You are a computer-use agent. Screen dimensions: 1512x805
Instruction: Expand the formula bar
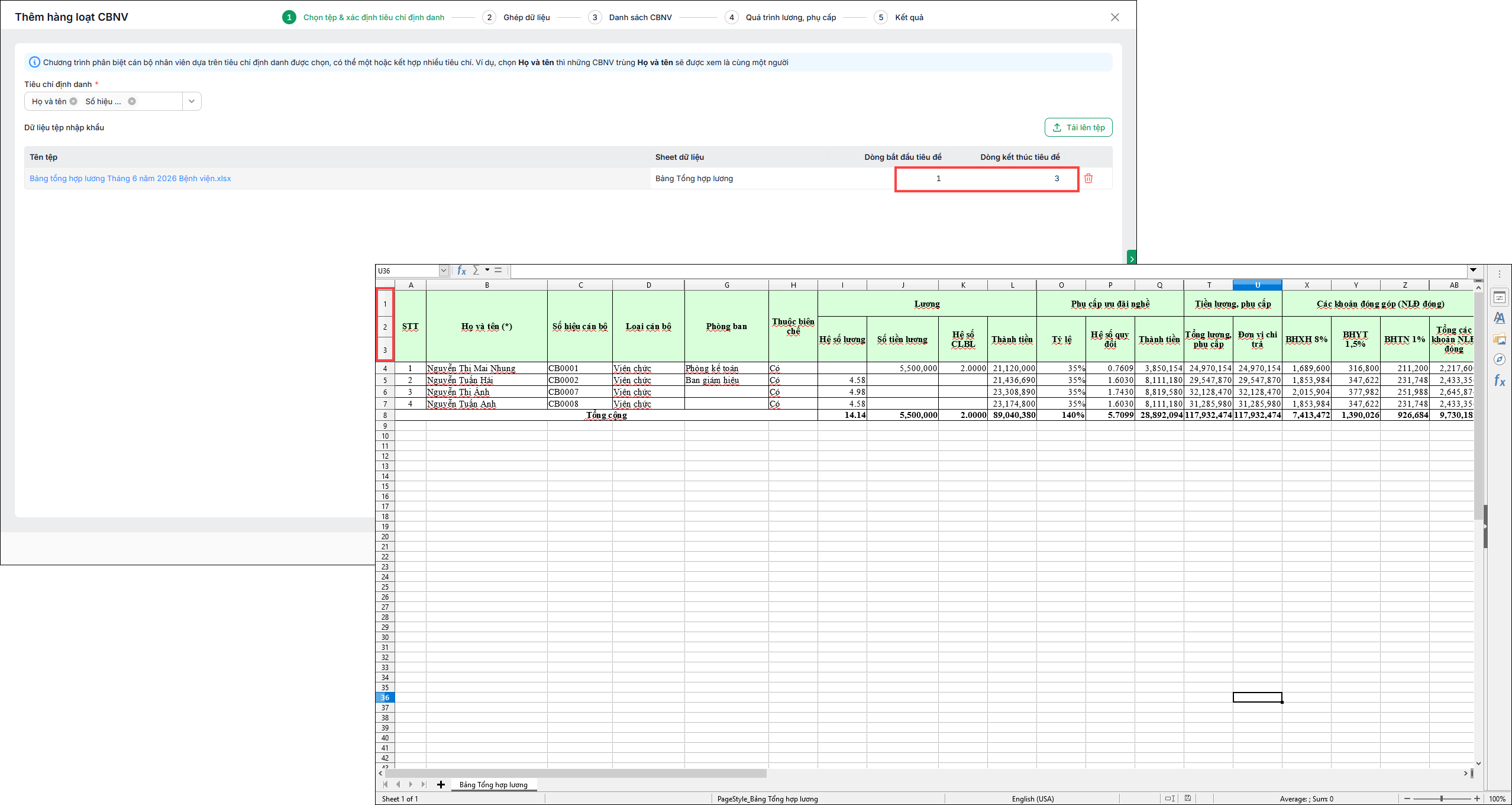(x=1473, y=271)
